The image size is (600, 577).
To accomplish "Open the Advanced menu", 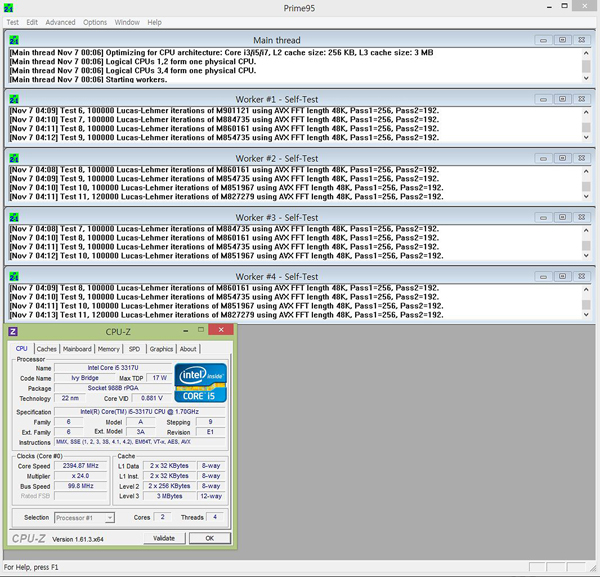I will (60, 22).
